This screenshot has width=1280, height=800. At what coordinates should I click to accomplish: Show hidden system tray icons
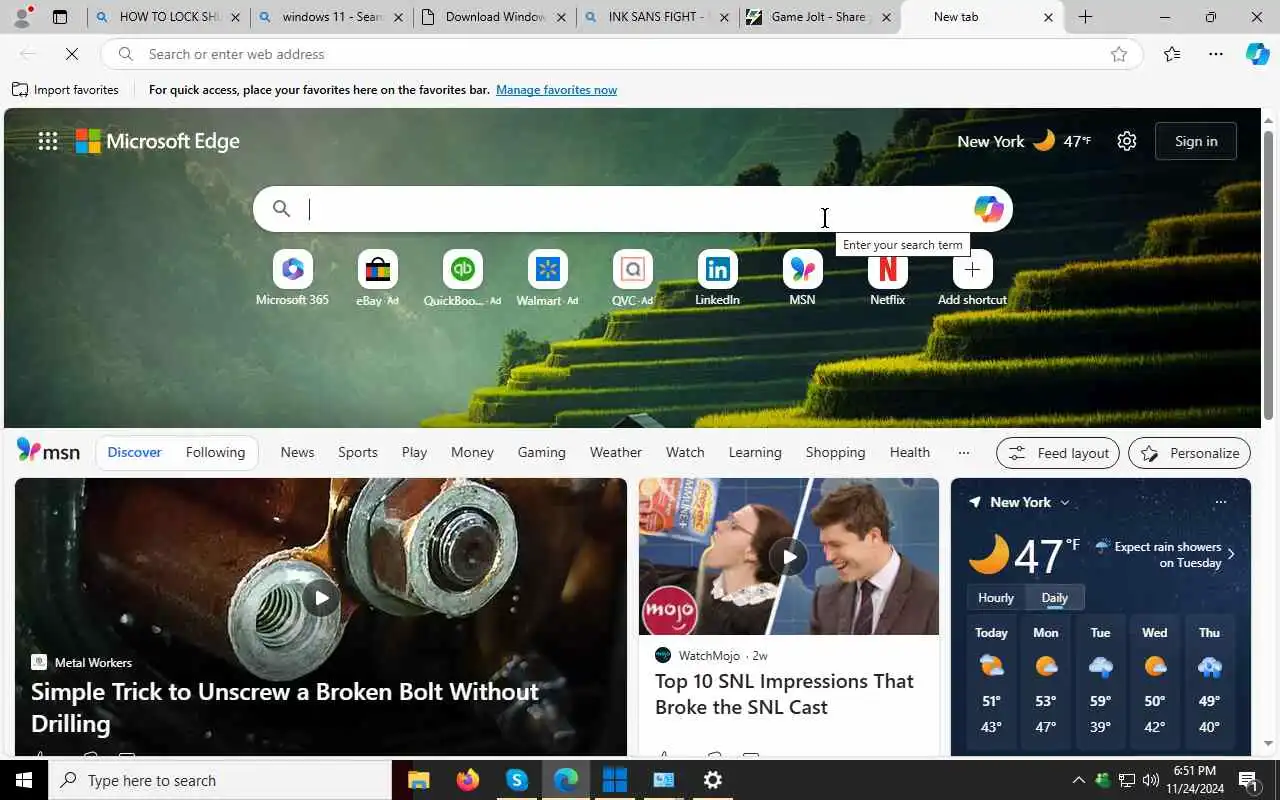pyautogui.click(x=1078, y=780)
